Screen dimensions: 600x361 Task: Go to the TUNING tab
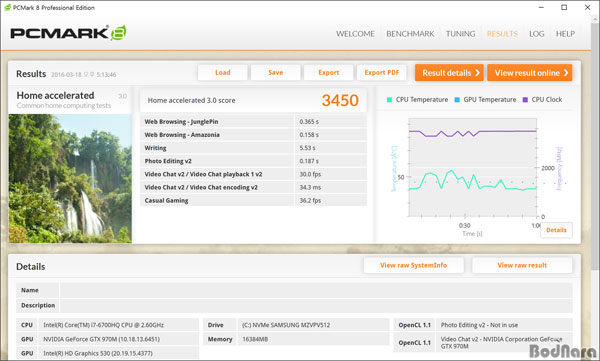(460, 34)
